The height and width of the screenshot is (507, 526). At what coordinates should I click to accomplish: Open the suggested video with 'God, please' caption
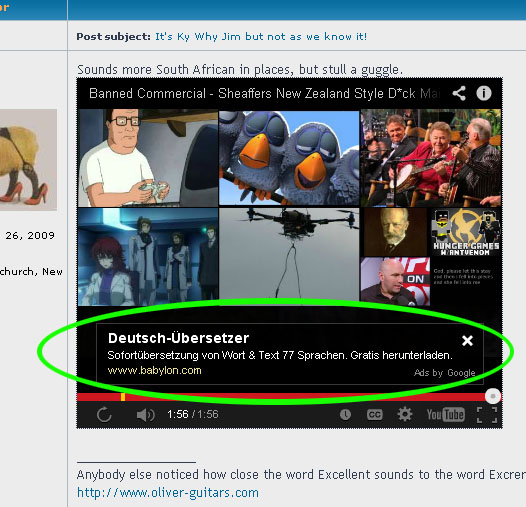(x=466, y=282)
